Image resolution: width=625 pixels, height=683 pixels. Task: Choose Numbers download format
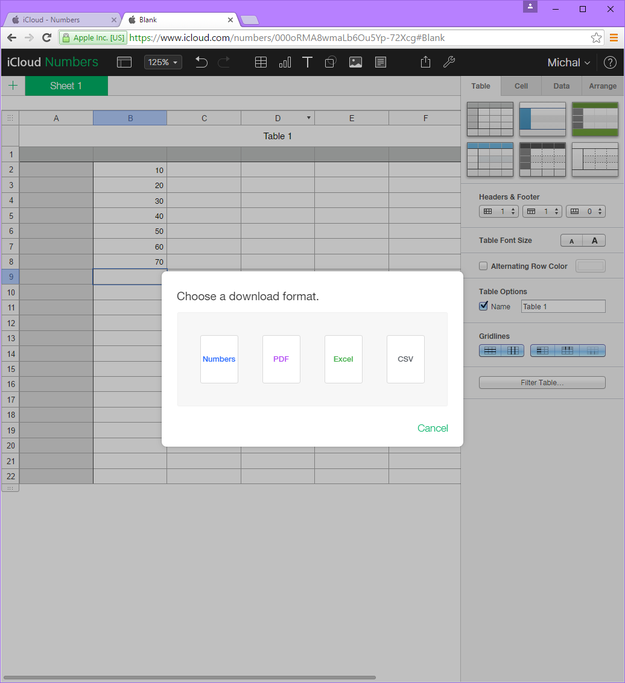pos(219,359)
